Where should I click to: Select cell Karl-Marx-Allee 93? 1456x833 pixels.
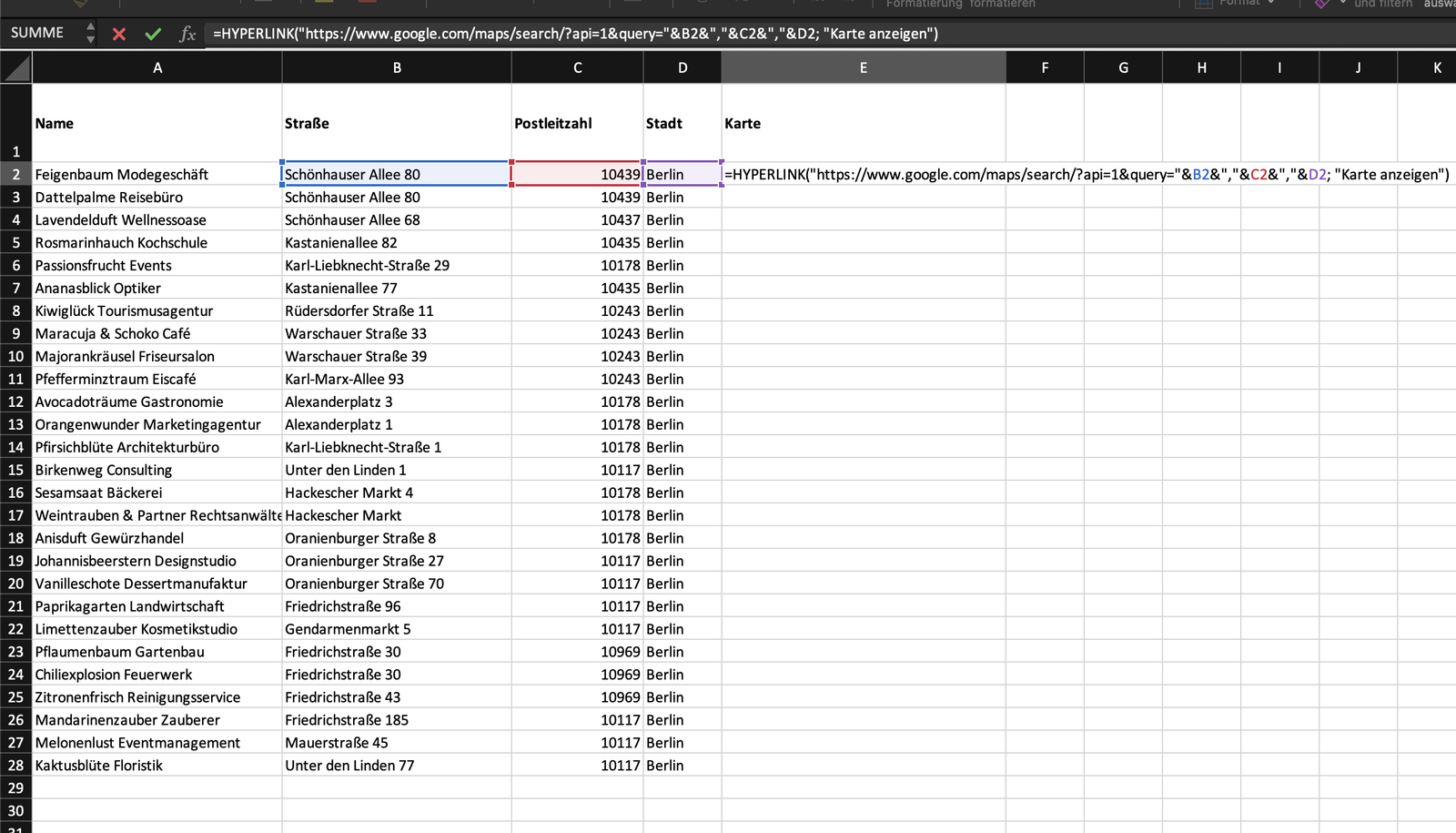point(397,379)
